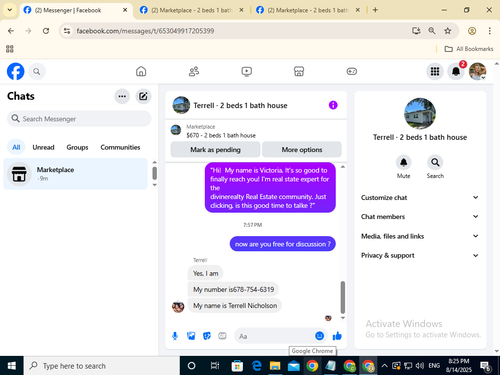
Task: Click the conversation information icon
Action: point(333,105)
